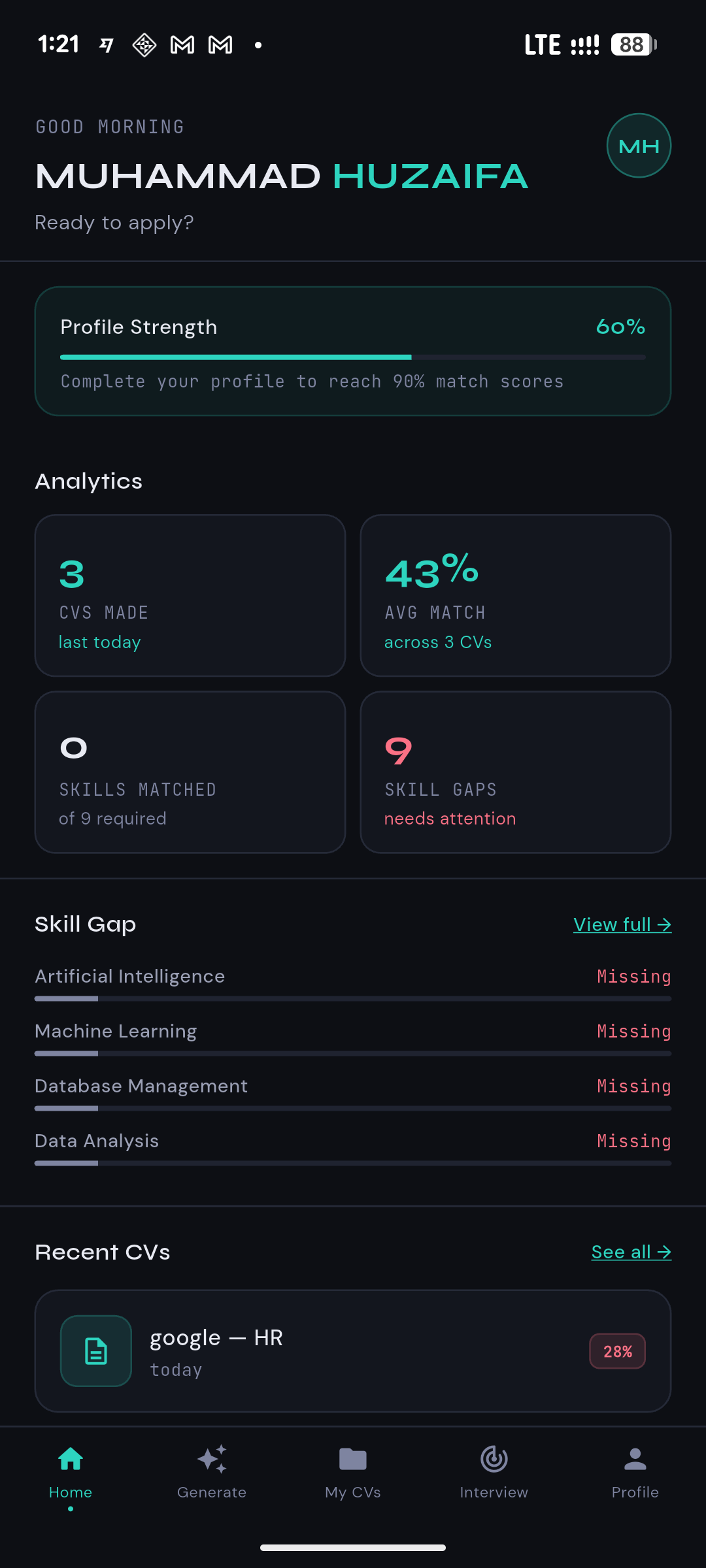Open the google — HR CV title

pos(216,1338)
